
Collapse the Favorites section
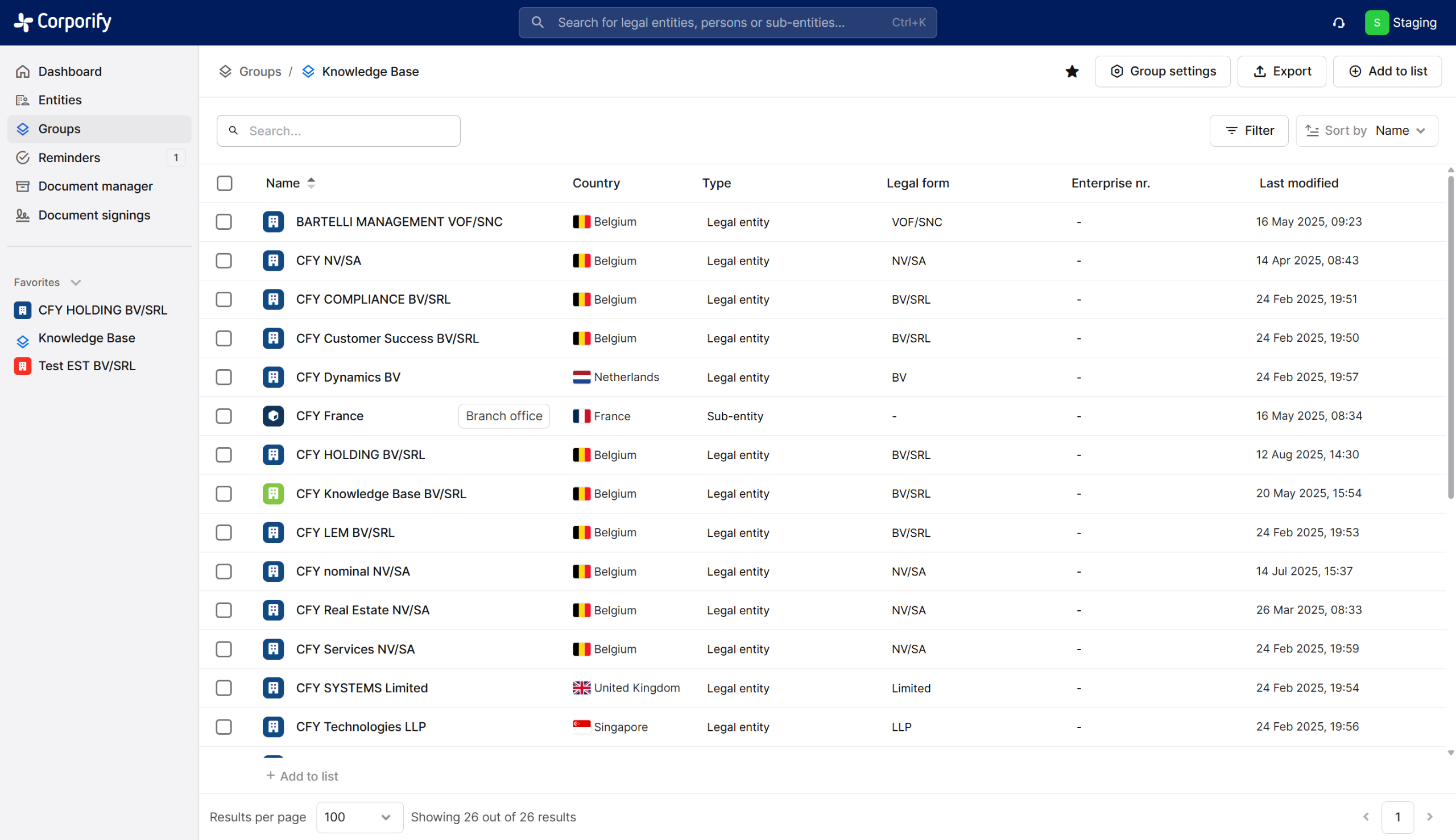click(x=76, y=283)
